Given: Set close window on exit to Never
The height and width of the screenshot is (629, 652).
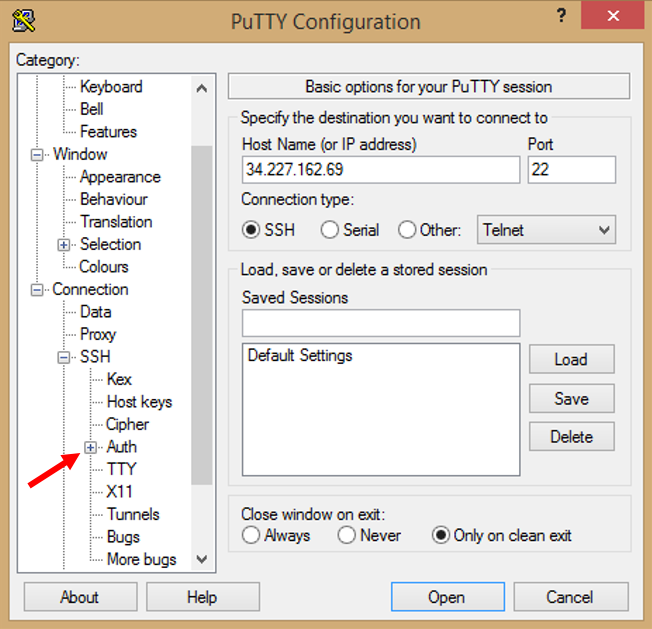Looking at the screenshot, I should (347, 536).
